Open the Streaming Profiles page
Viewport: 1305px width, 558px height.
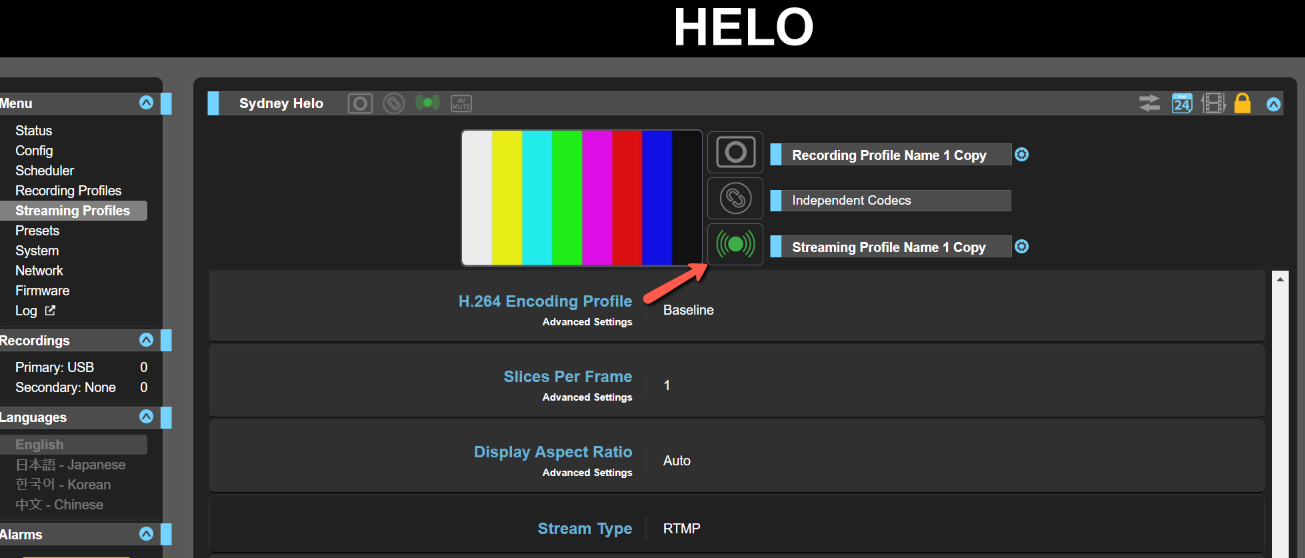coord(73,211)
